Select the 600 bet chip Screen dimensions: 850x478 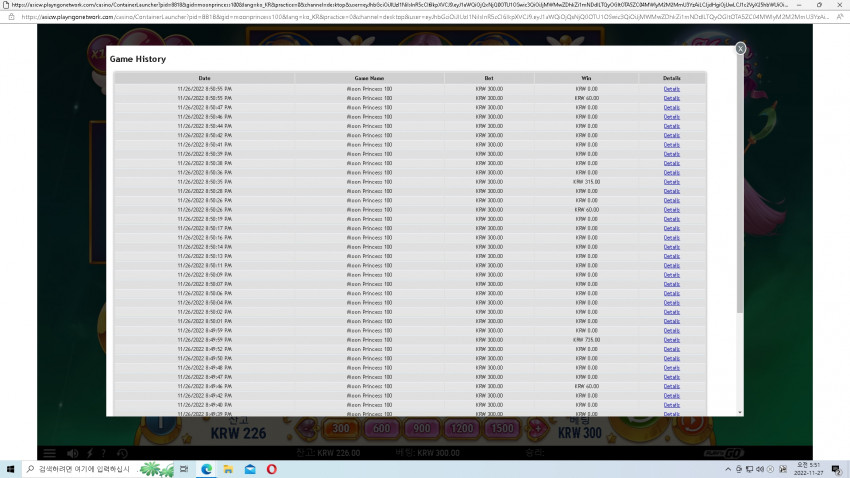(x=381, y=429)
